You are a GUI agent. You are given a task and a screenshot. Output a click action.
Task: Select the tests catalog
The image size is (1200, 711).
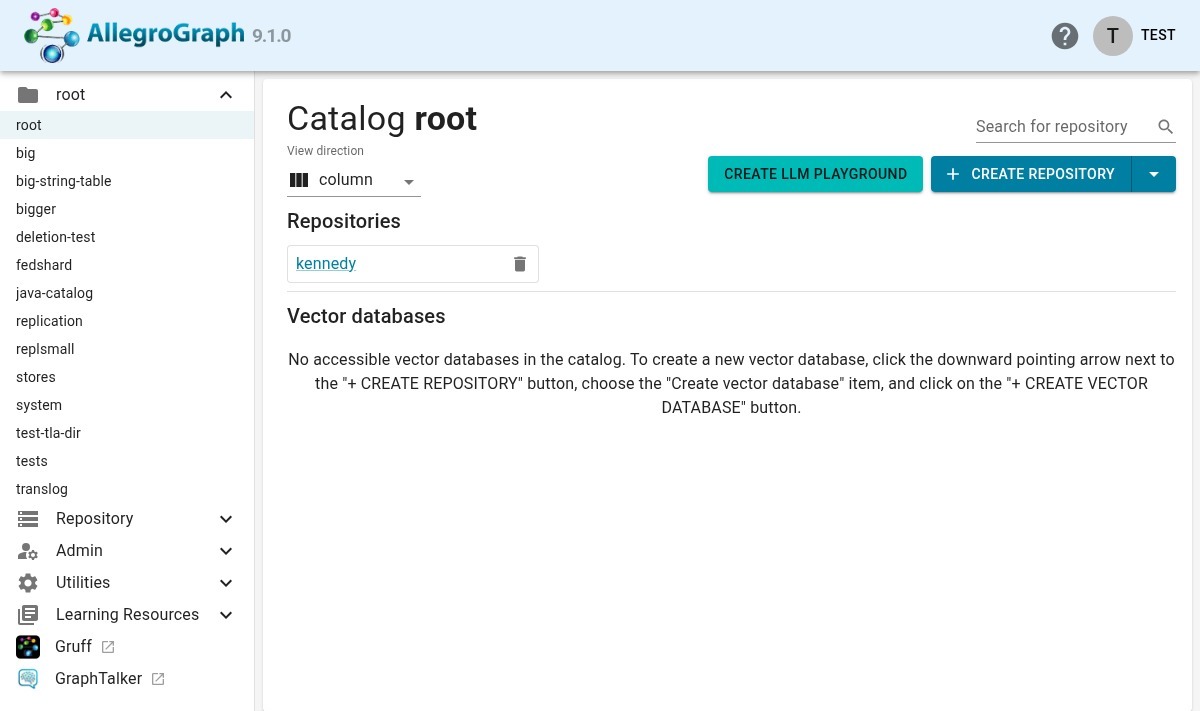[x=127, y=461]
